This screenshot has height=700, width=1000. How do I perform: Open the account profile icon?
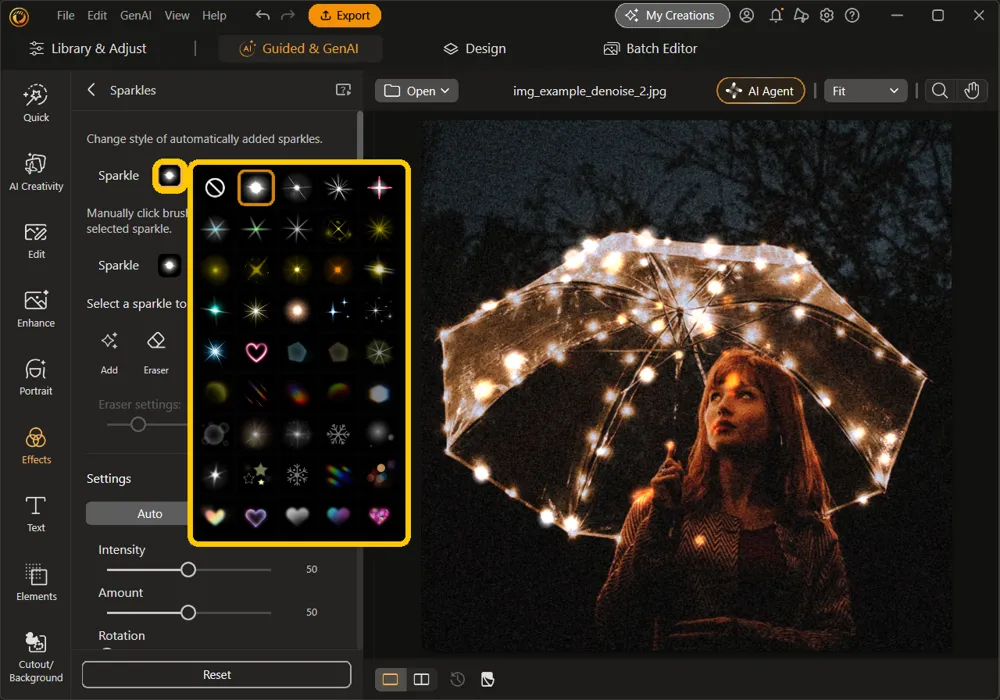pyautogui.click(x=746, y=15)
